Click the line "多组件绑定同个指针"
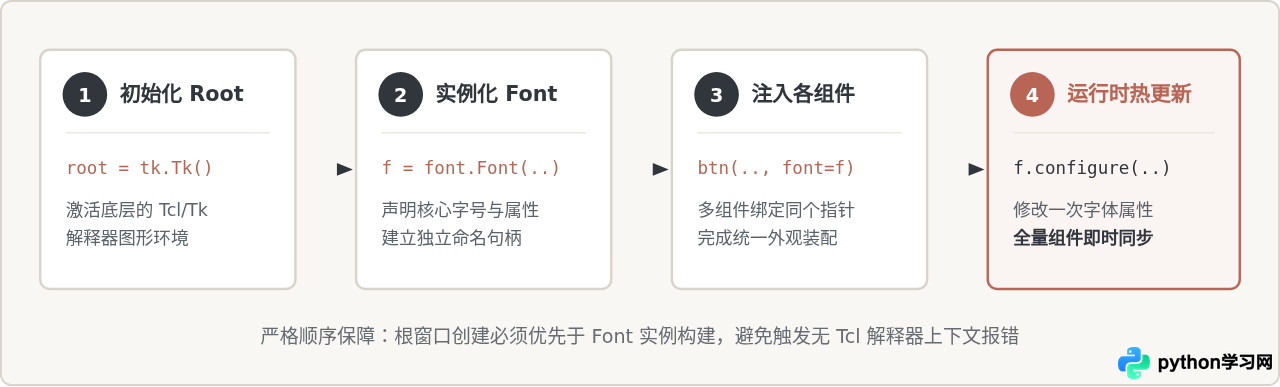The height and width of the screenshot is (387, 1280). pyautogui.click(x=776, y=210)
